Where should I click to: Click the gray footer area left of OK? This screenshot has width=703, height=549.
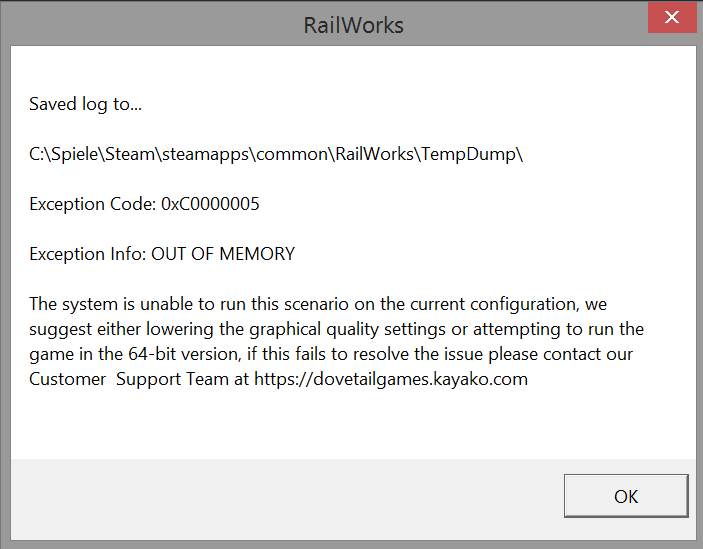pos(280,496)
